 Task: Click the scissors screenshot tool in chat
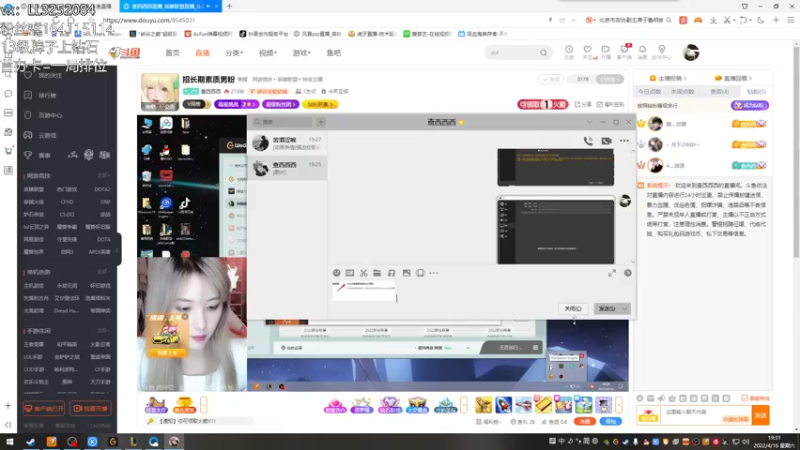(363, 273)
